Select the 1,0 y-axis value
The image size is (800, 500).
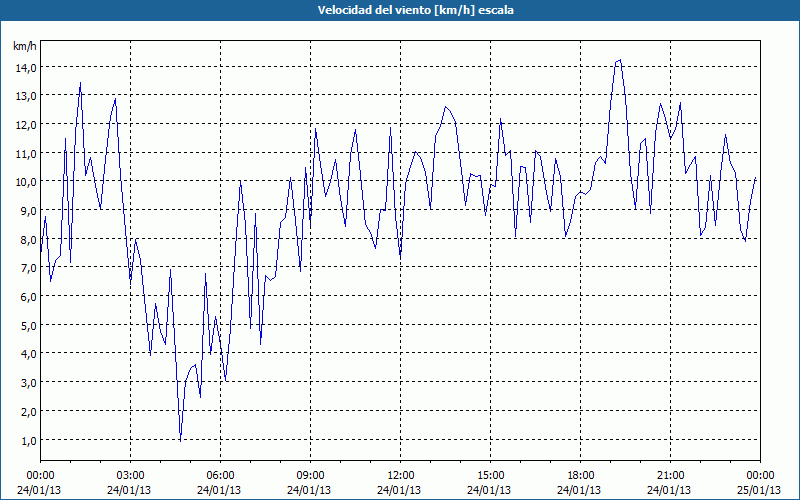(x=28, y=440)
